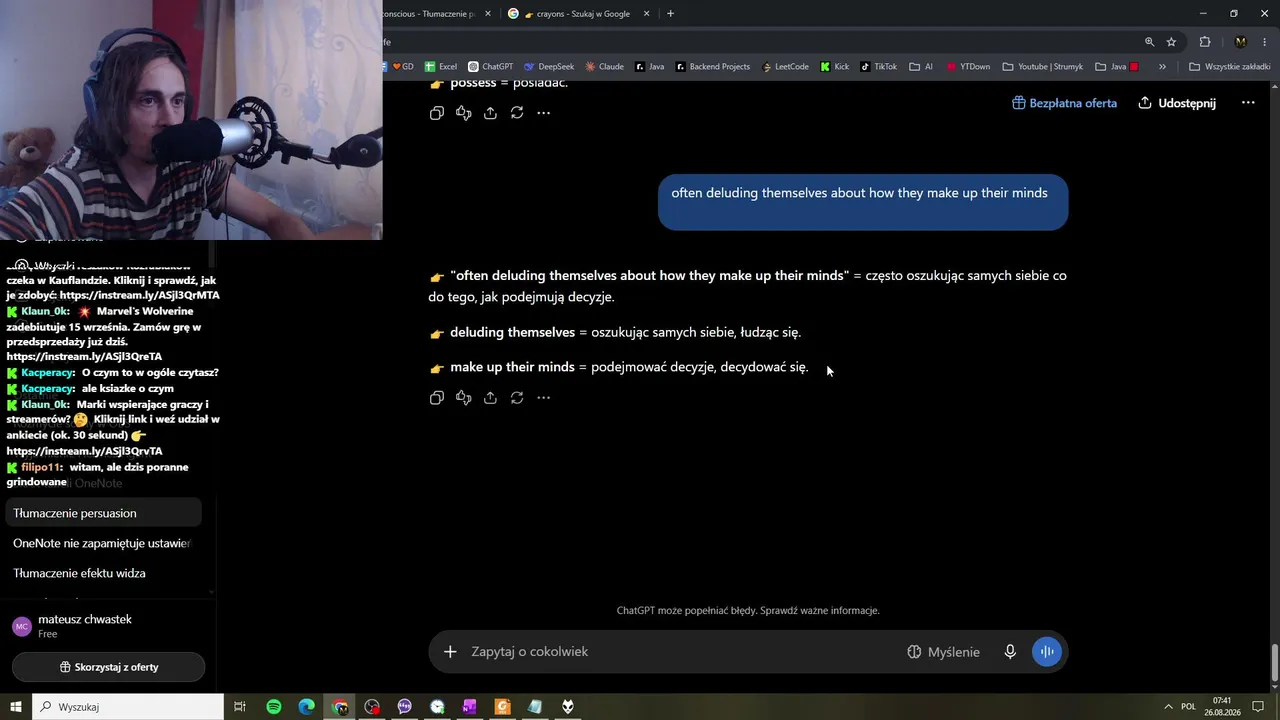Open Task View from the taskbar
1280x720 pixels.
240,707
